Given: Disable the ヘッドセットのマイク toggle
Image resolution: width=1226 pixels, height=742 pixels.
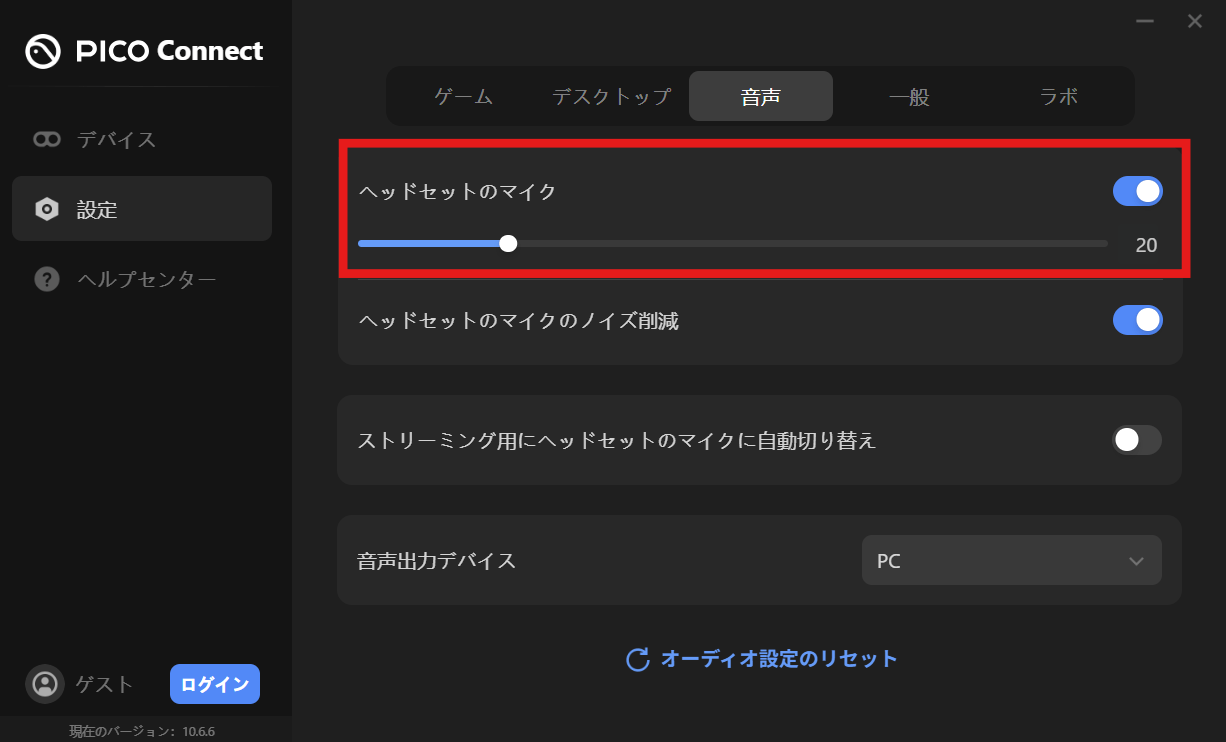Looking at the screenshot, I should pos(1137,191).
